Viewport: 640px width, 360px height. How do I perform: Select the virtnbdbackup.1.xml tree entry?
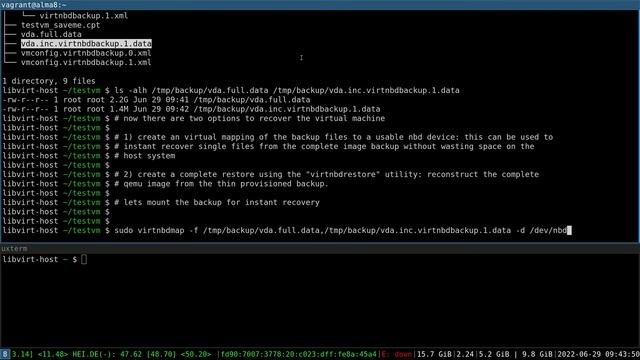pos(83,16)
